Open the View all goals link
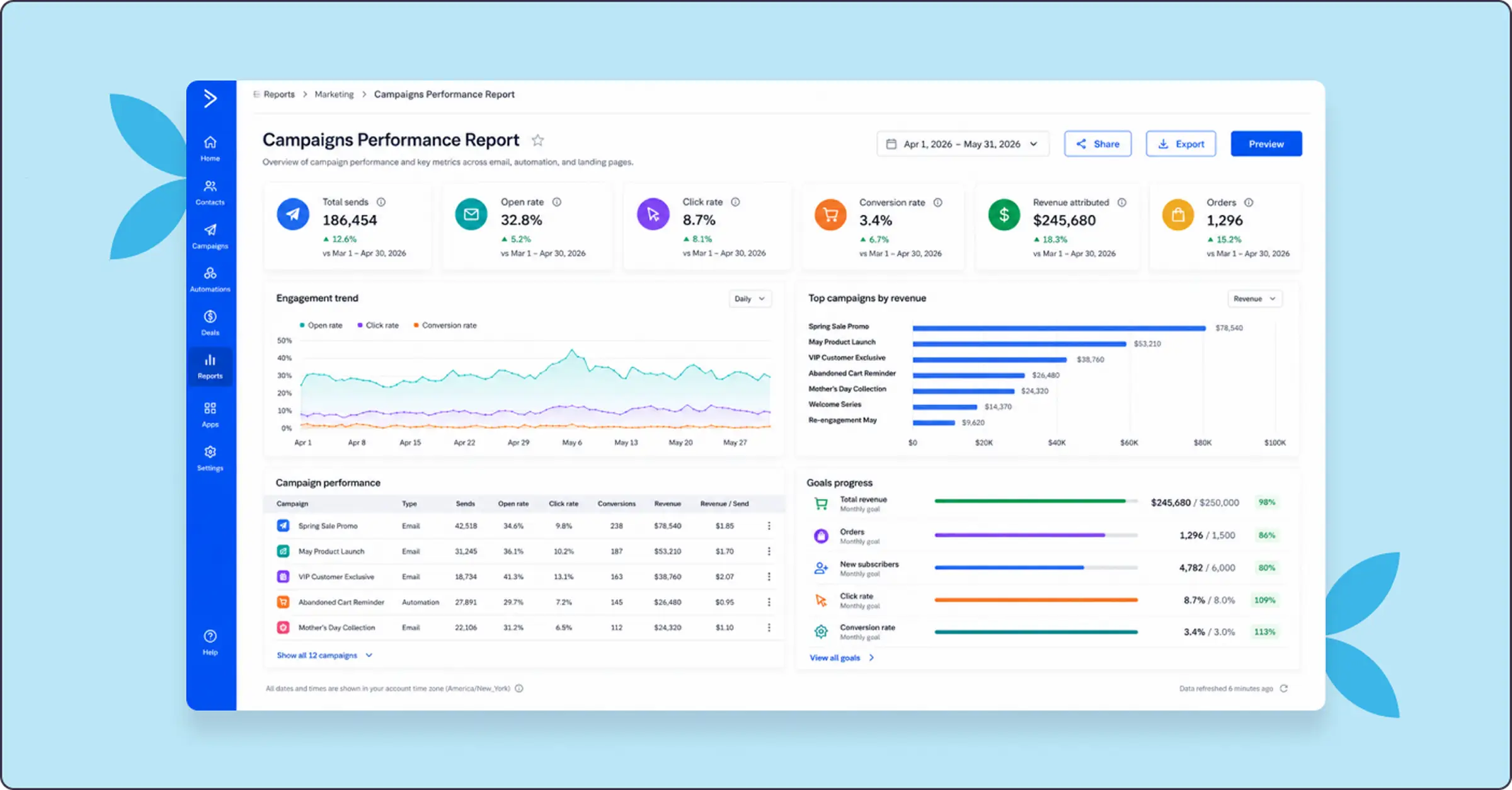The image size is (1512, 790). pyautogui.click(x=842, y=658)
